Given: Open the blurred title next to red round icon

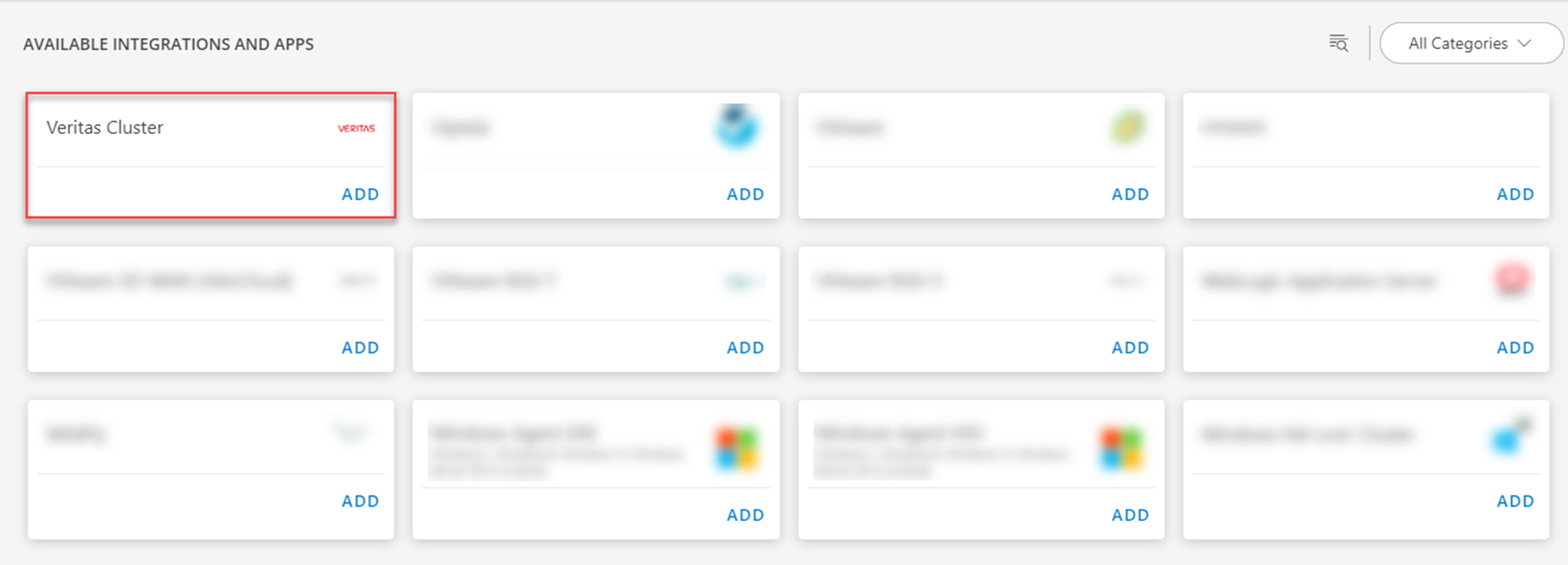Looking at the screenshot, I should 1319,281.
